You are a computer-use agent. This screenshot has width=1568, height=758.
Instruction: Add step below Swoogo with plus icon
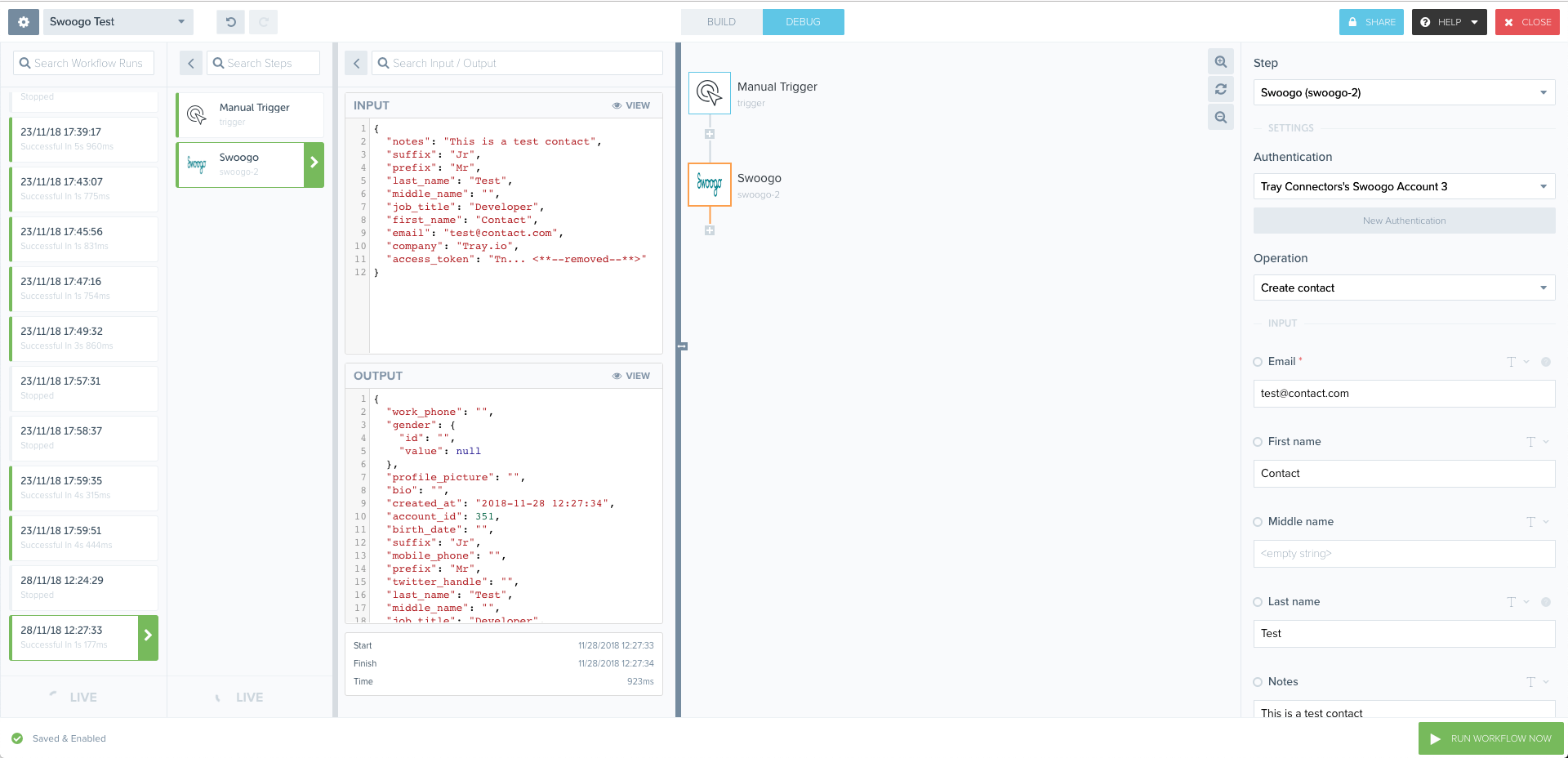tap(710, 230)
